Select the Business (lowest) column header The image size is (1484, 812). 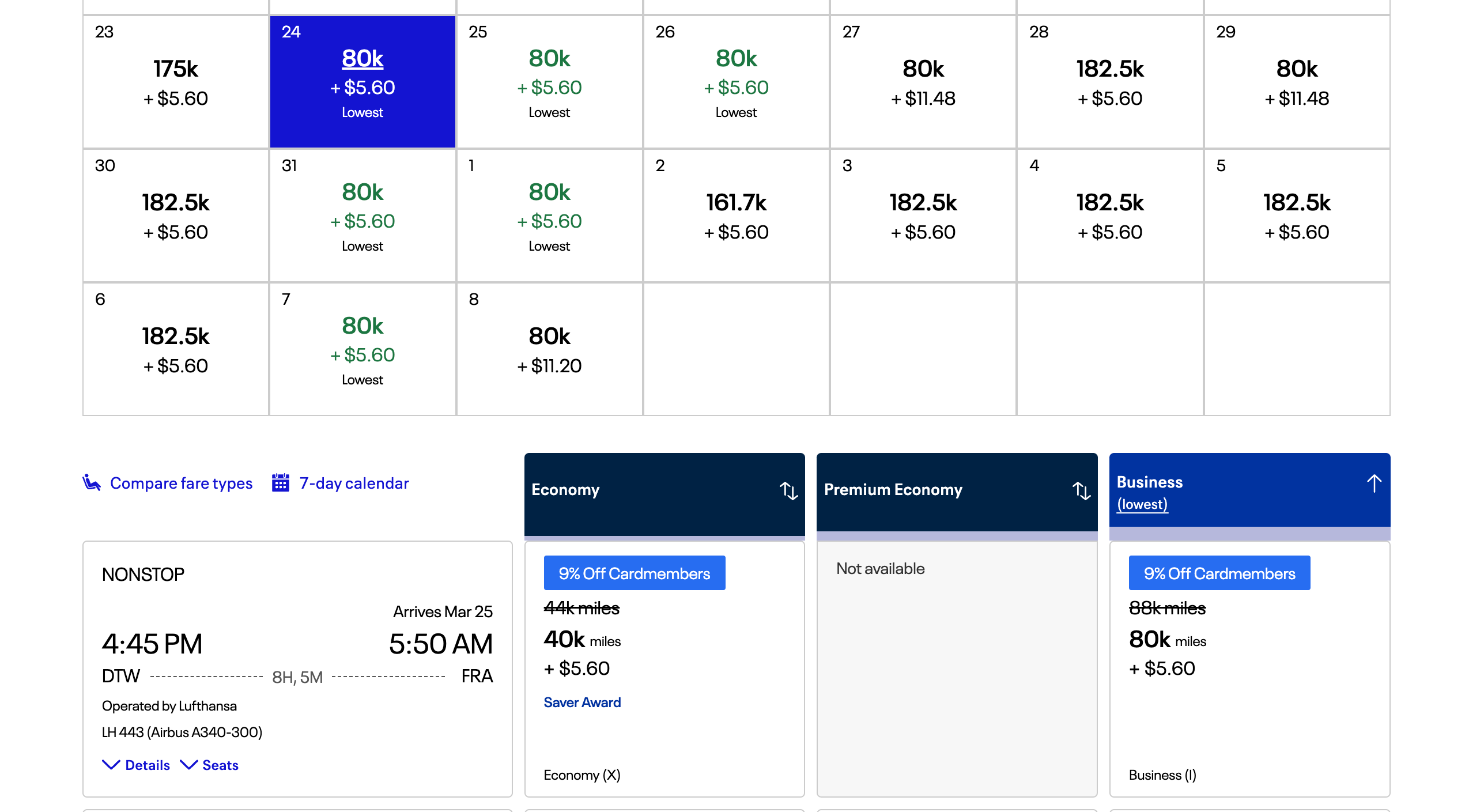1233,491
